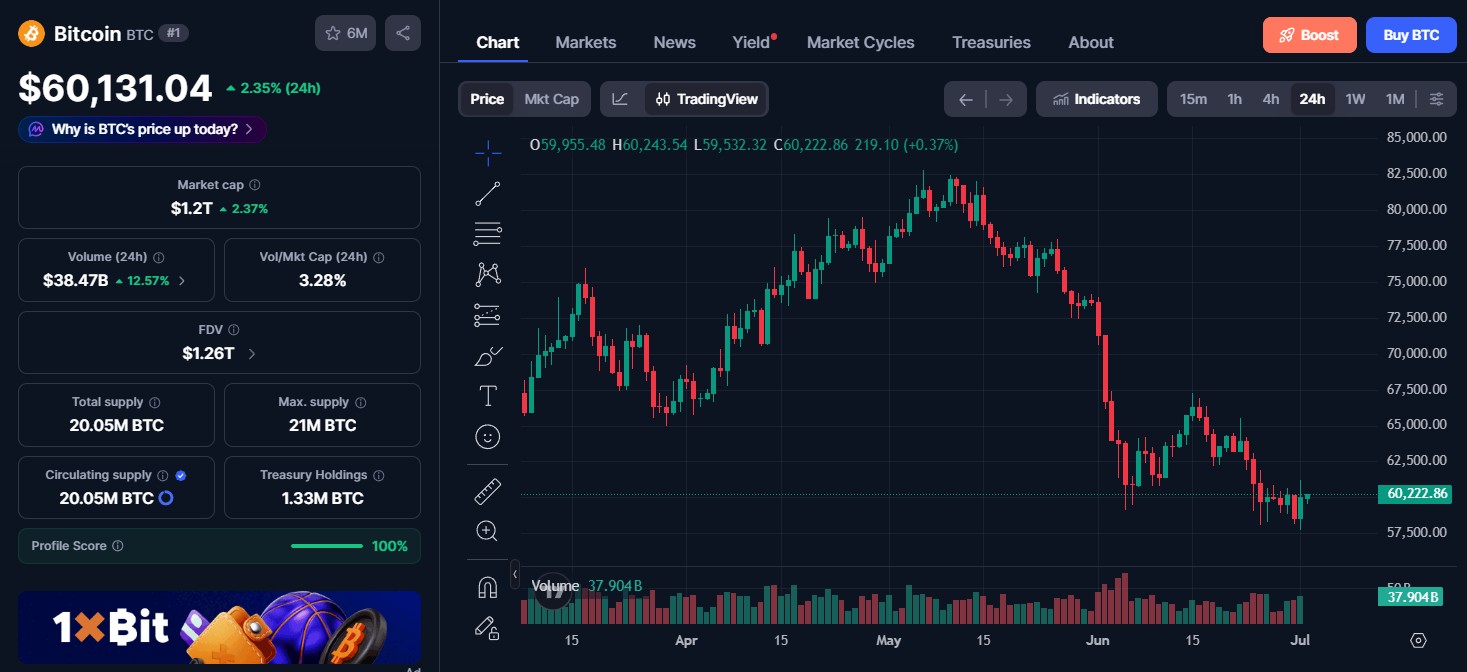
Task: Select the 1W timeframe
Action: click(x=1355, y=99)
